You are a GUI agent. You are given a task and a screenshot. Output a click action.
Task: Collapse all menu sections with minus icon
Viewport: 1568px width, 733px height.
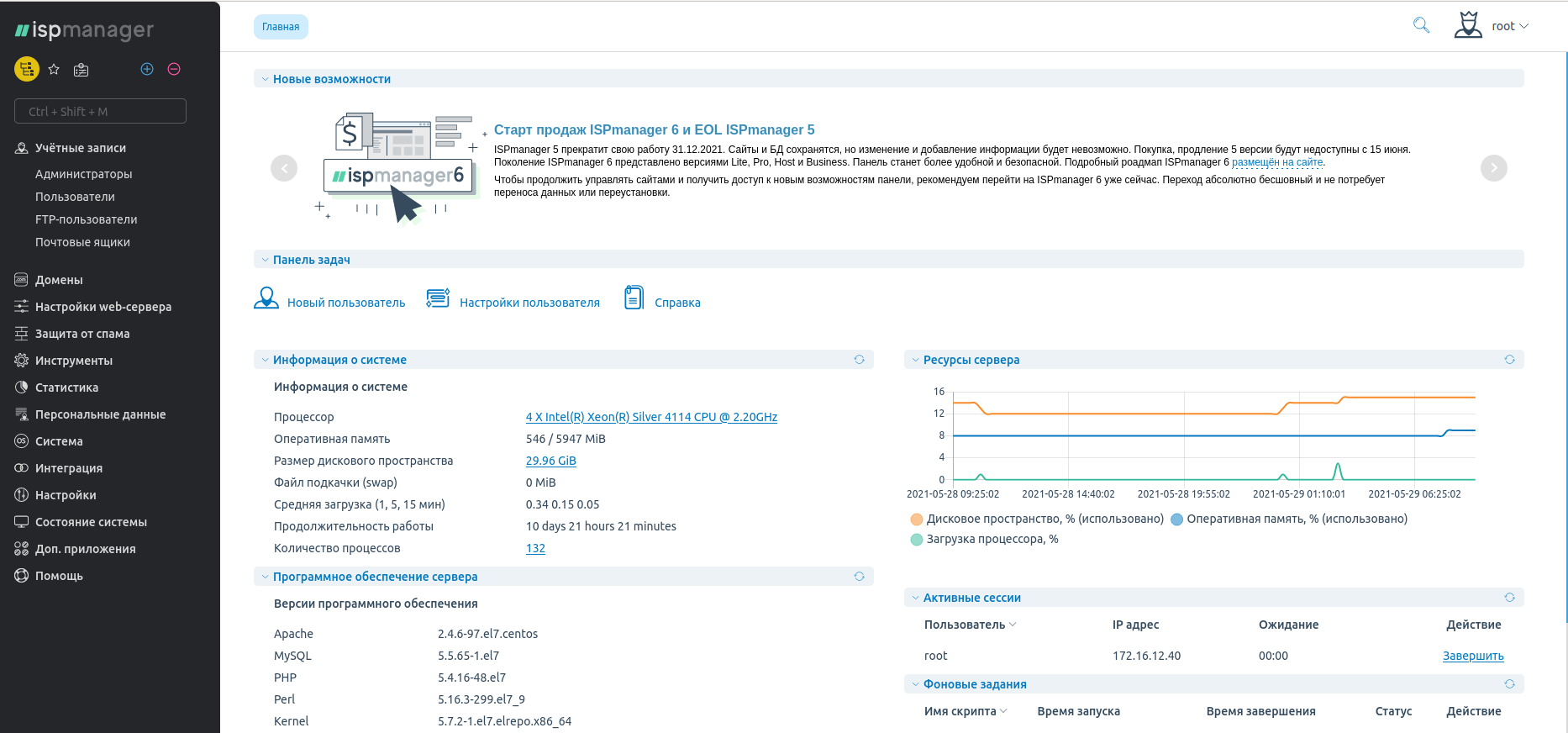[174, 69]
